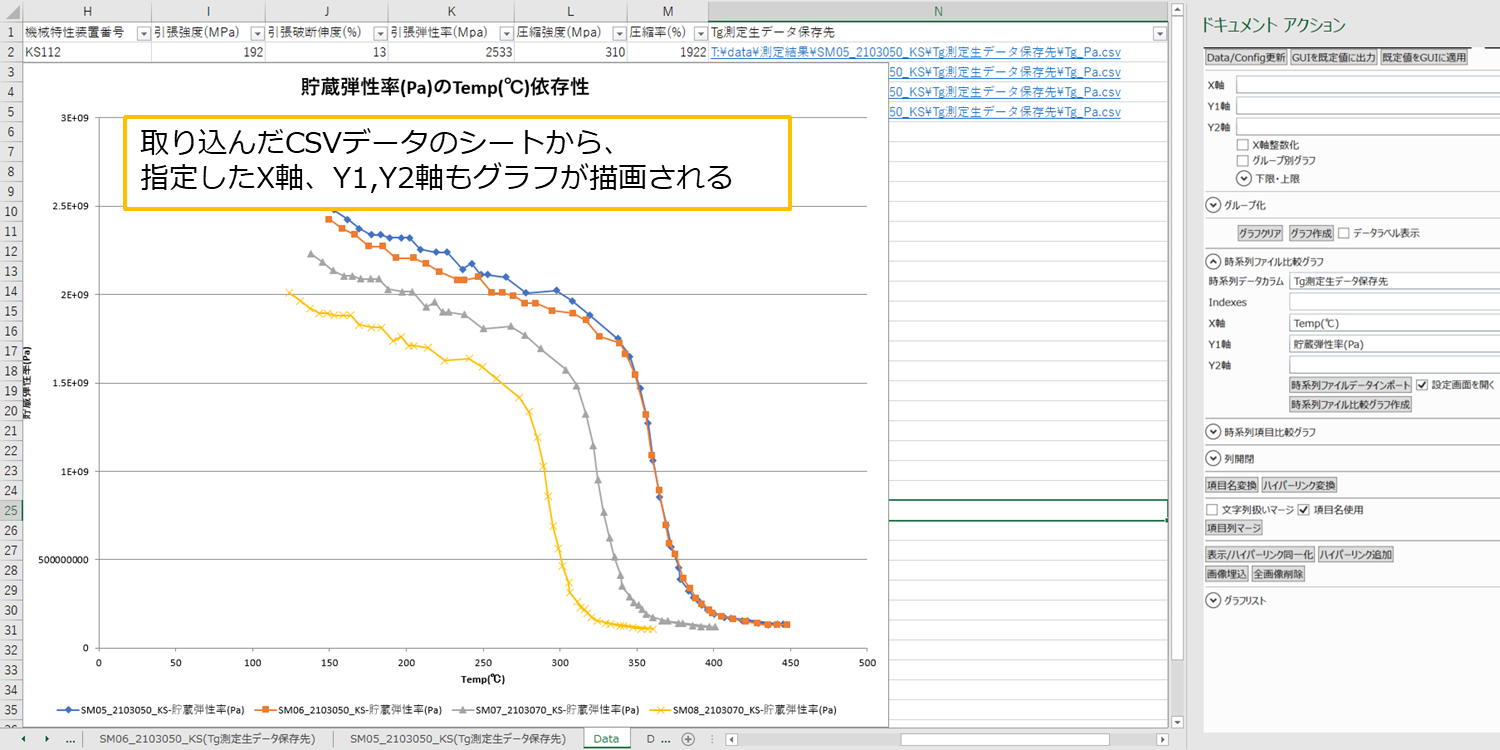Click the GUIを既定値に出力 button

pyautogui.click(x=1333, y=57)
